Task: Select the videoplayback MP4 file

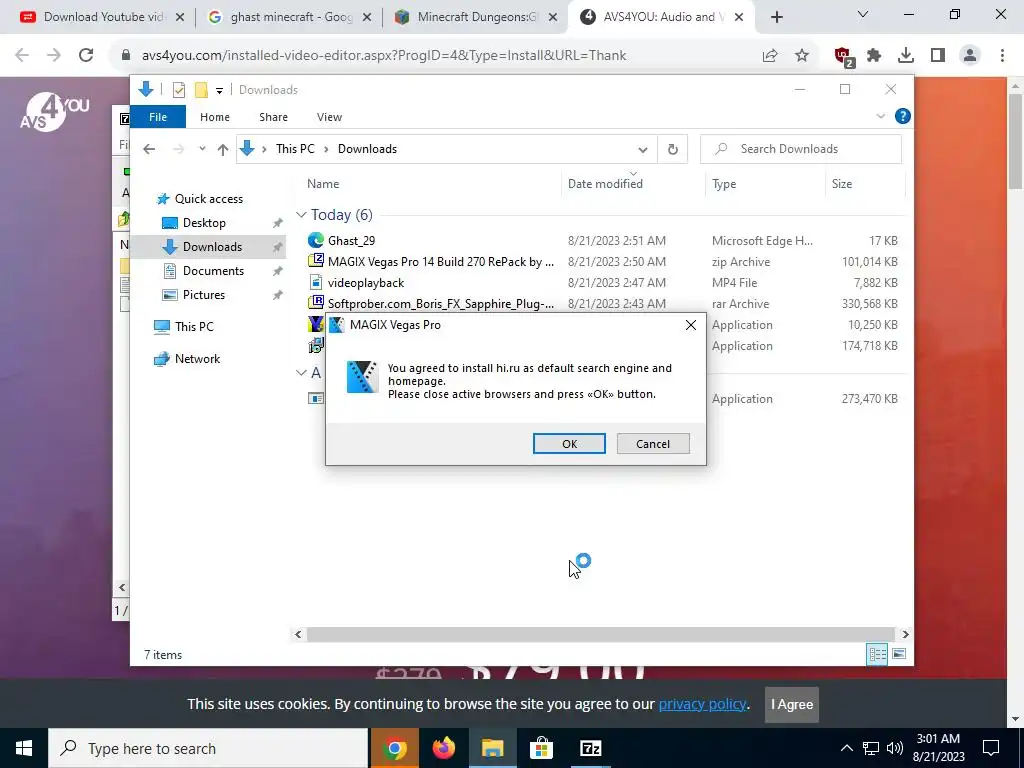Action: [x=601, y=282]
